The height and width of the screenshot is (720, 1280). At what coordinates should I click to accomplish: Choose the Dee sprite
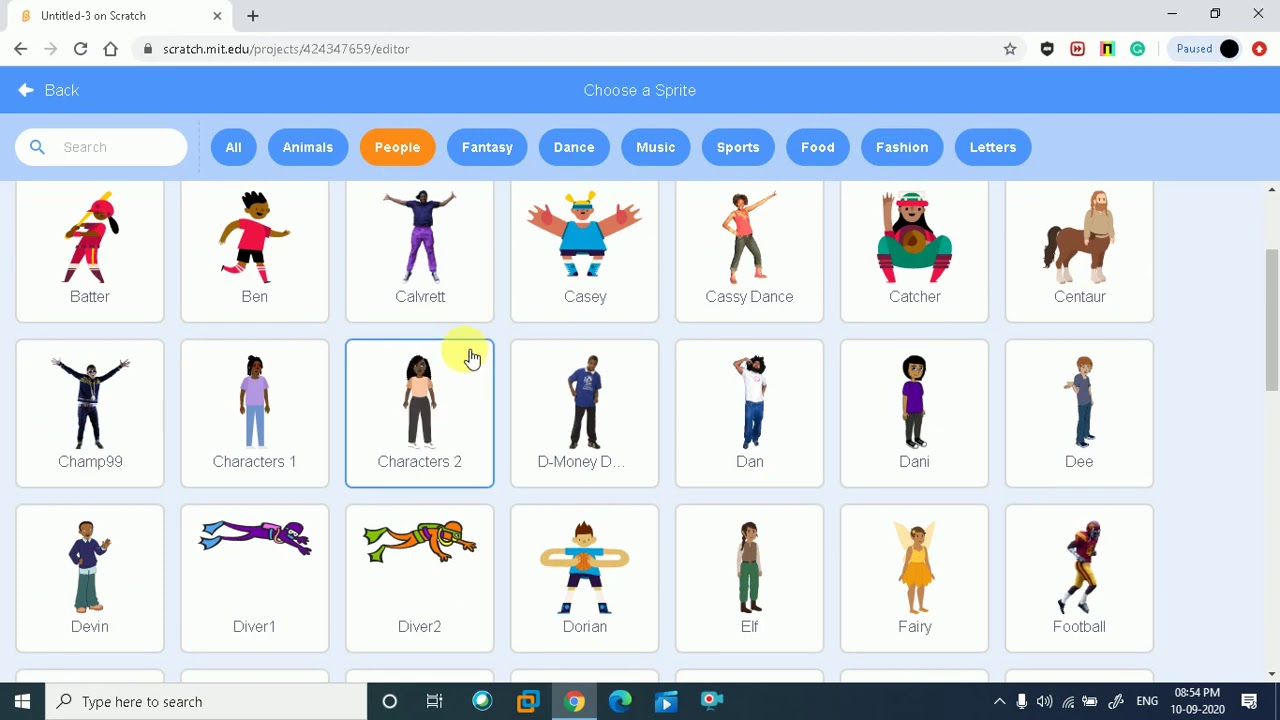tap(1079, 413)
